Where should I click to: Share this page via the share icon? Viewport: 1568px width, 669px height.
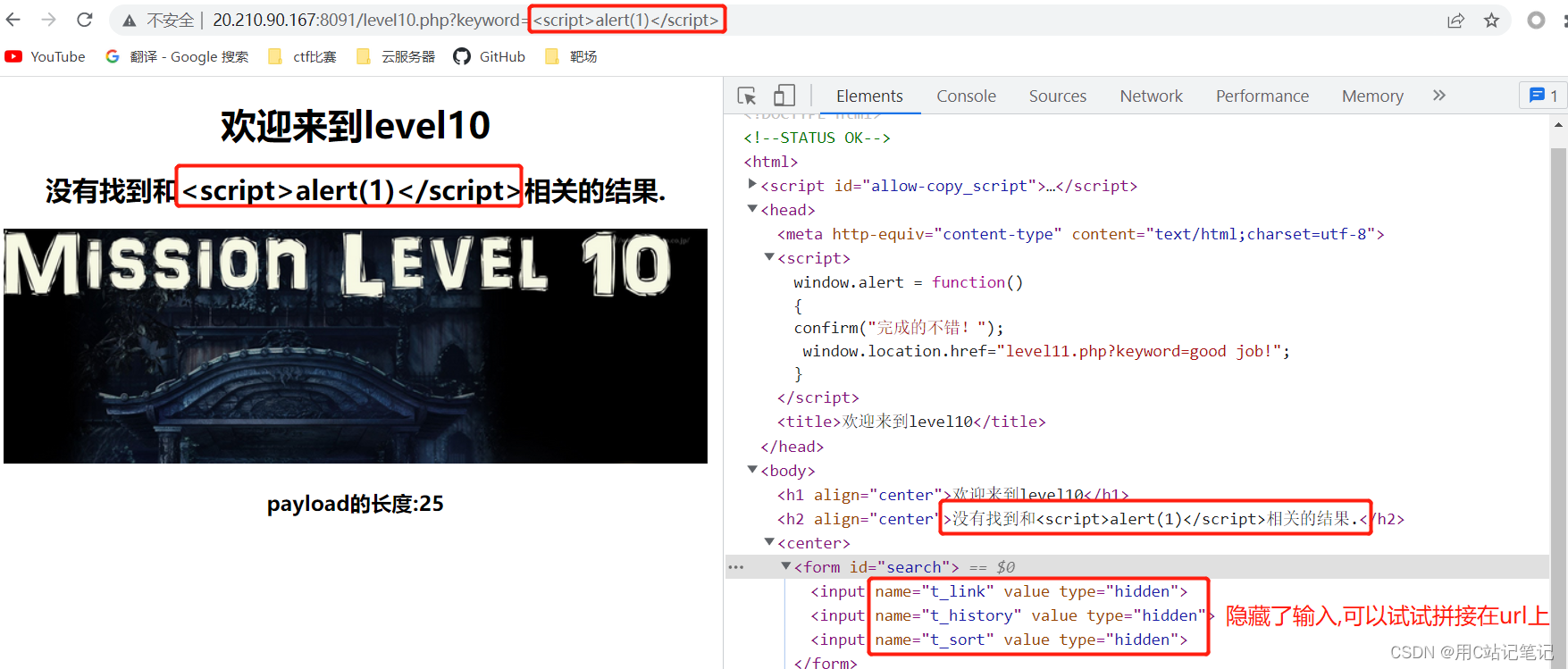[1455, 21]
